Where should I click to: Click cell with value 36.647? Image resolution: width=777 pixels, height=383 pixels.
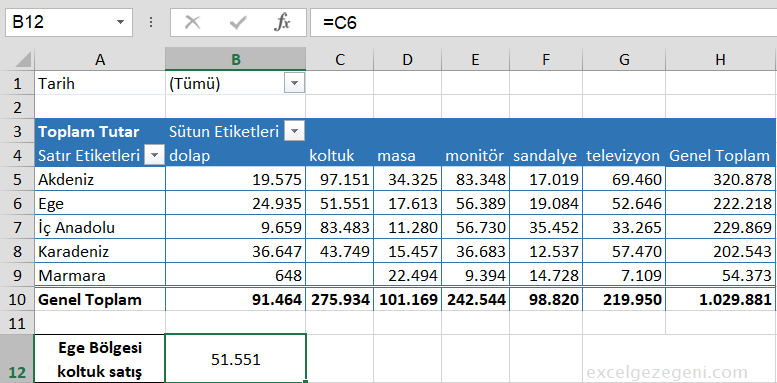(x=236, y=251)
